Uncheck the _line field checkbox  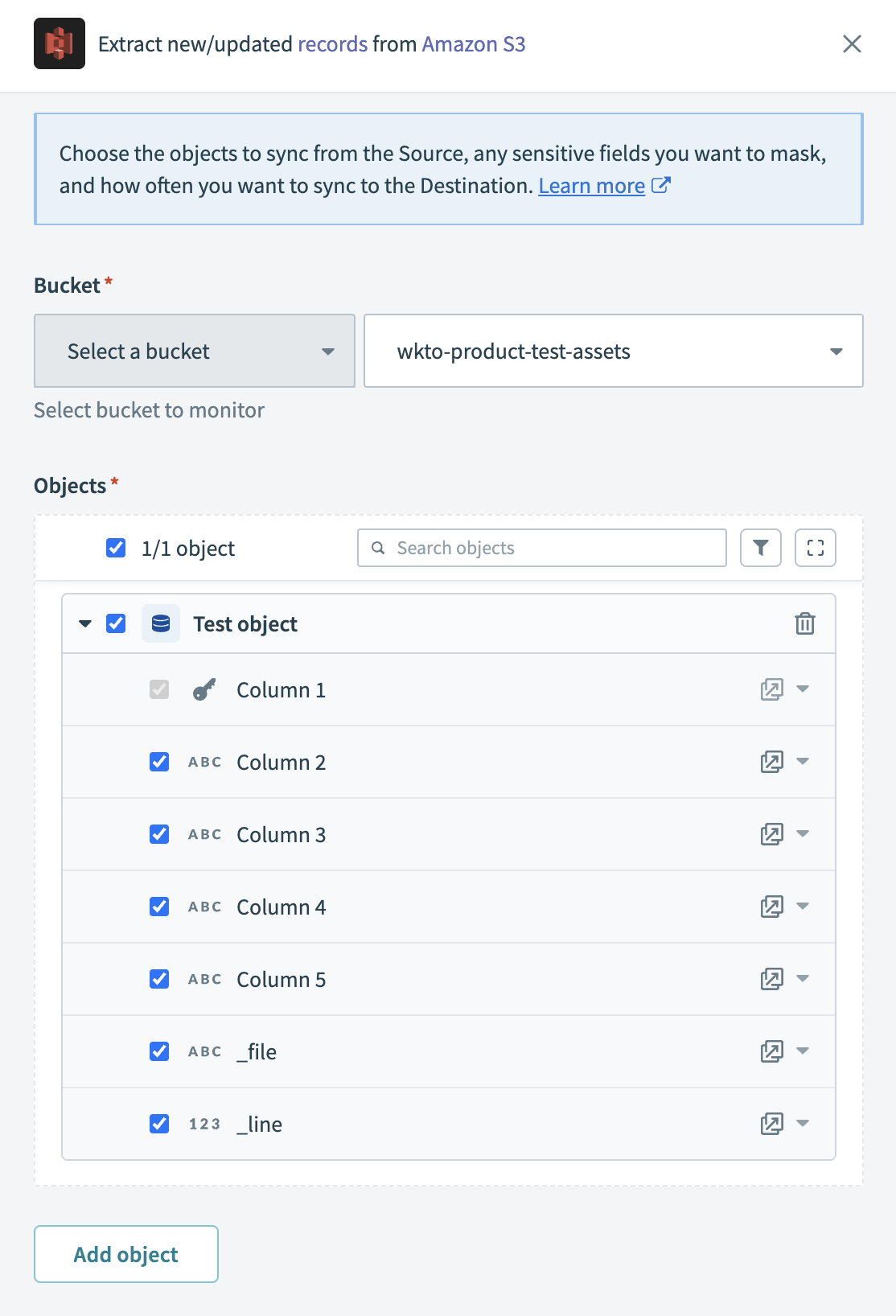coord(159,1124)
